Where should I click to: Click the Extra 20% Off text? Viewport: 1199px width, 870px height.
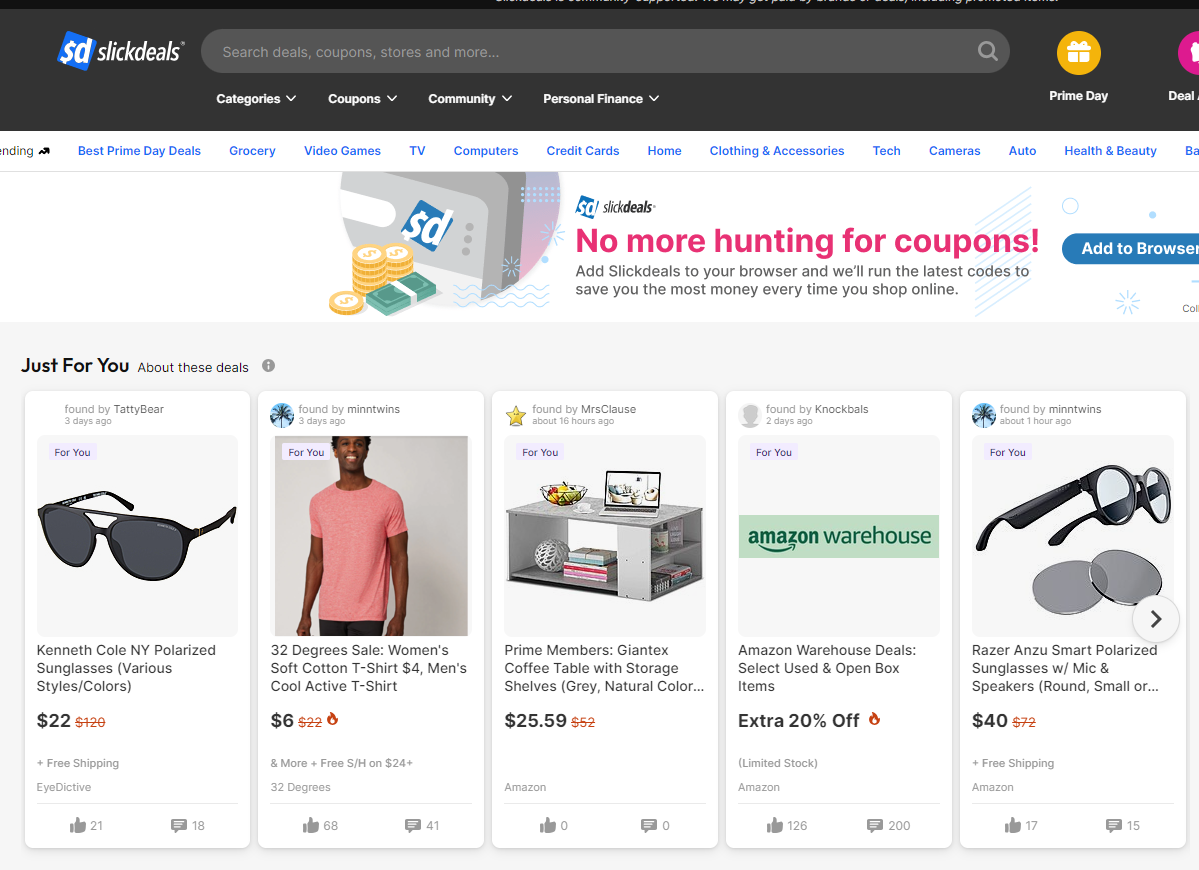click(x=798, y=720)
